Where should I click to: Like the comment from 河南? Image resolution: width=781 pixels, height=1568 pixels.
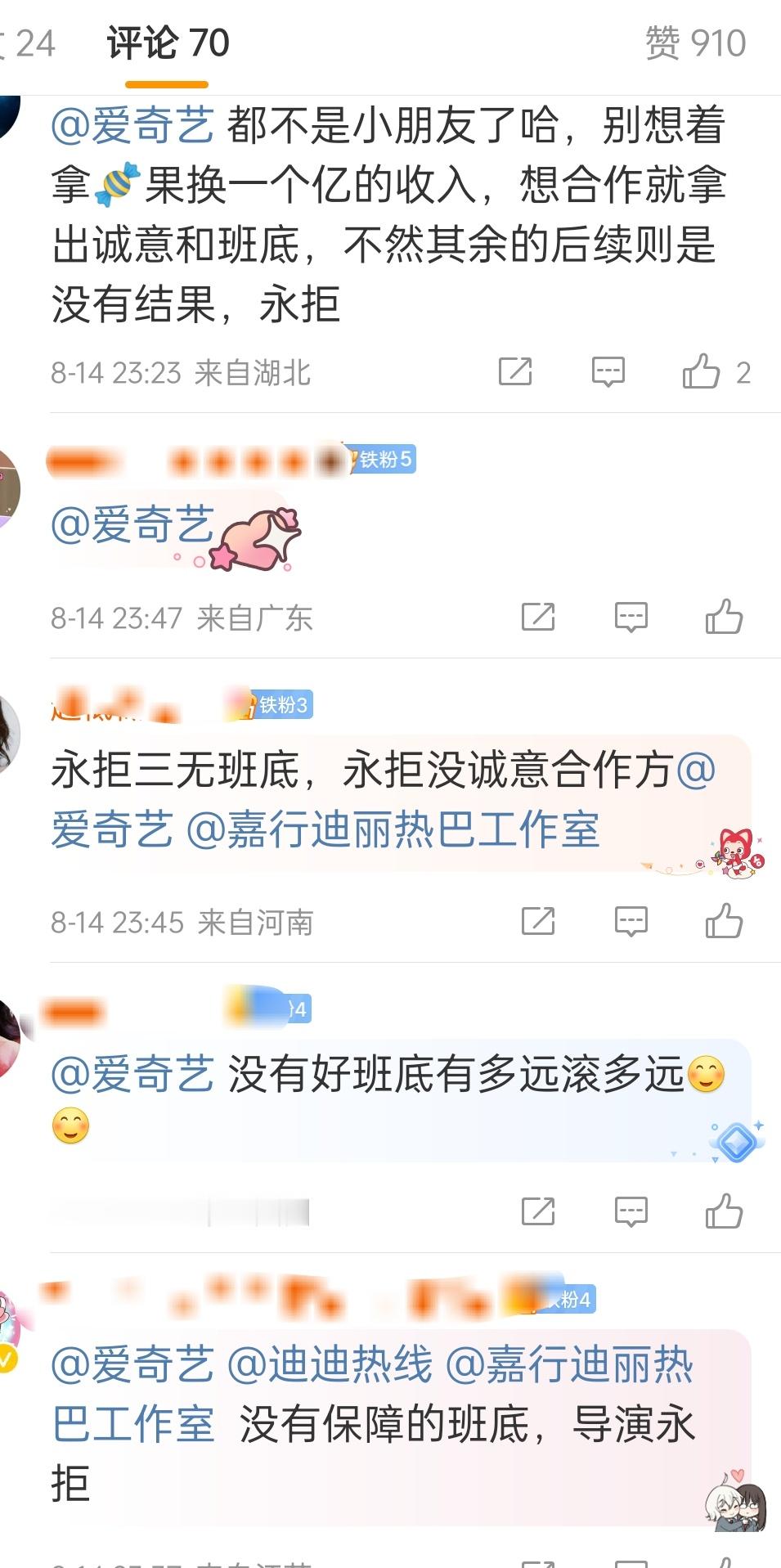(x=724, y=921)
